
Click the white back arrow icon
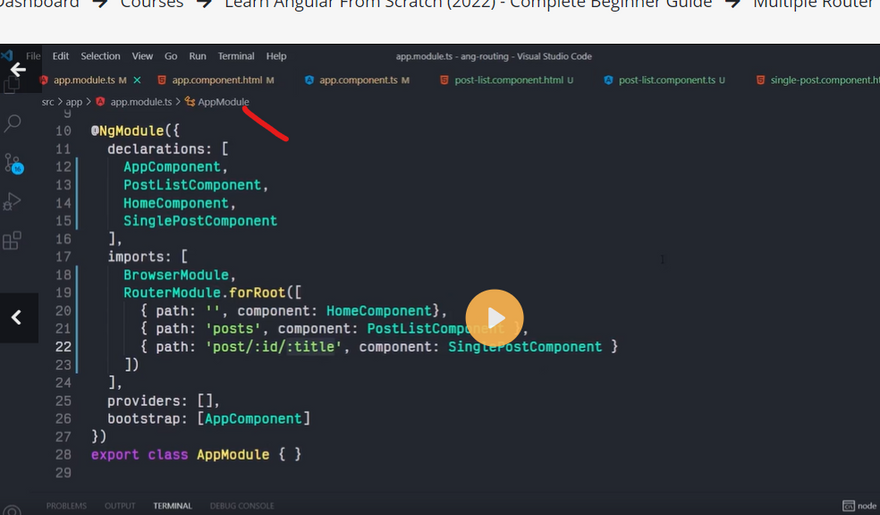[x=17, y=70]
